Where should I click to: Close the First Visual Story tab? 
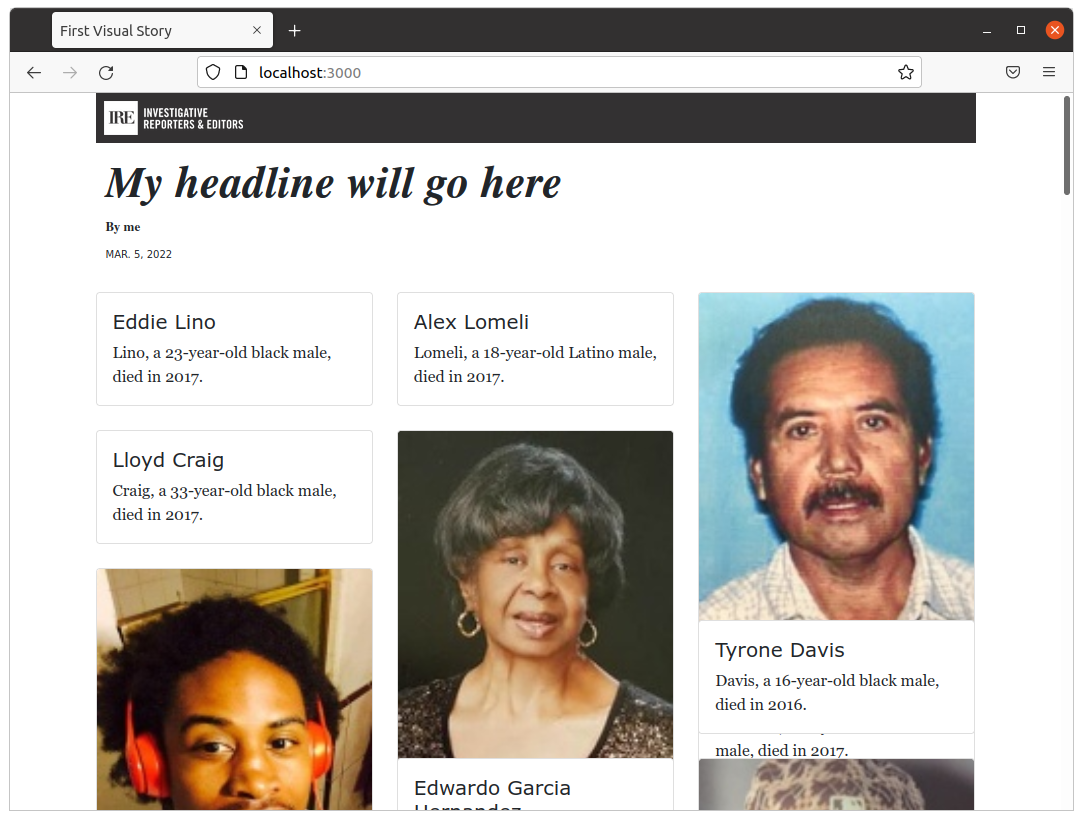pyautogui.click(x=257, y=30)
